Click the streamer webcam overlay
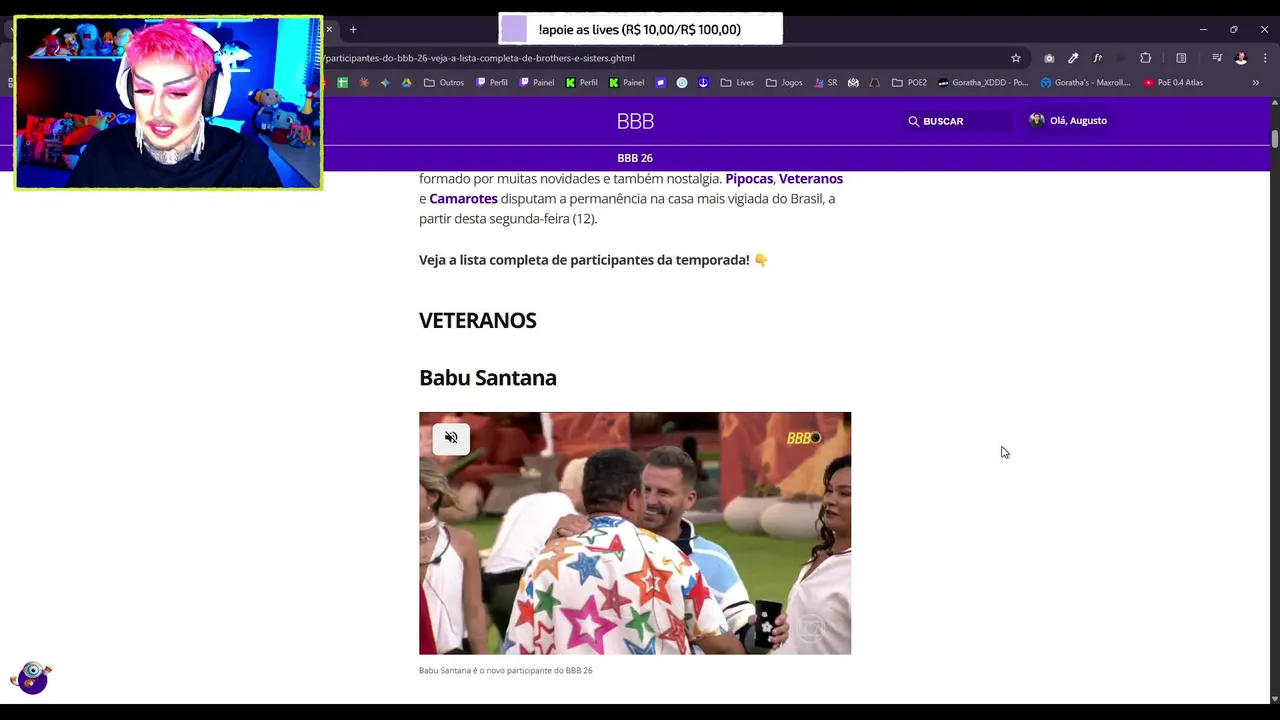This screenshot has width=1280, height=720. pos(168,102)
